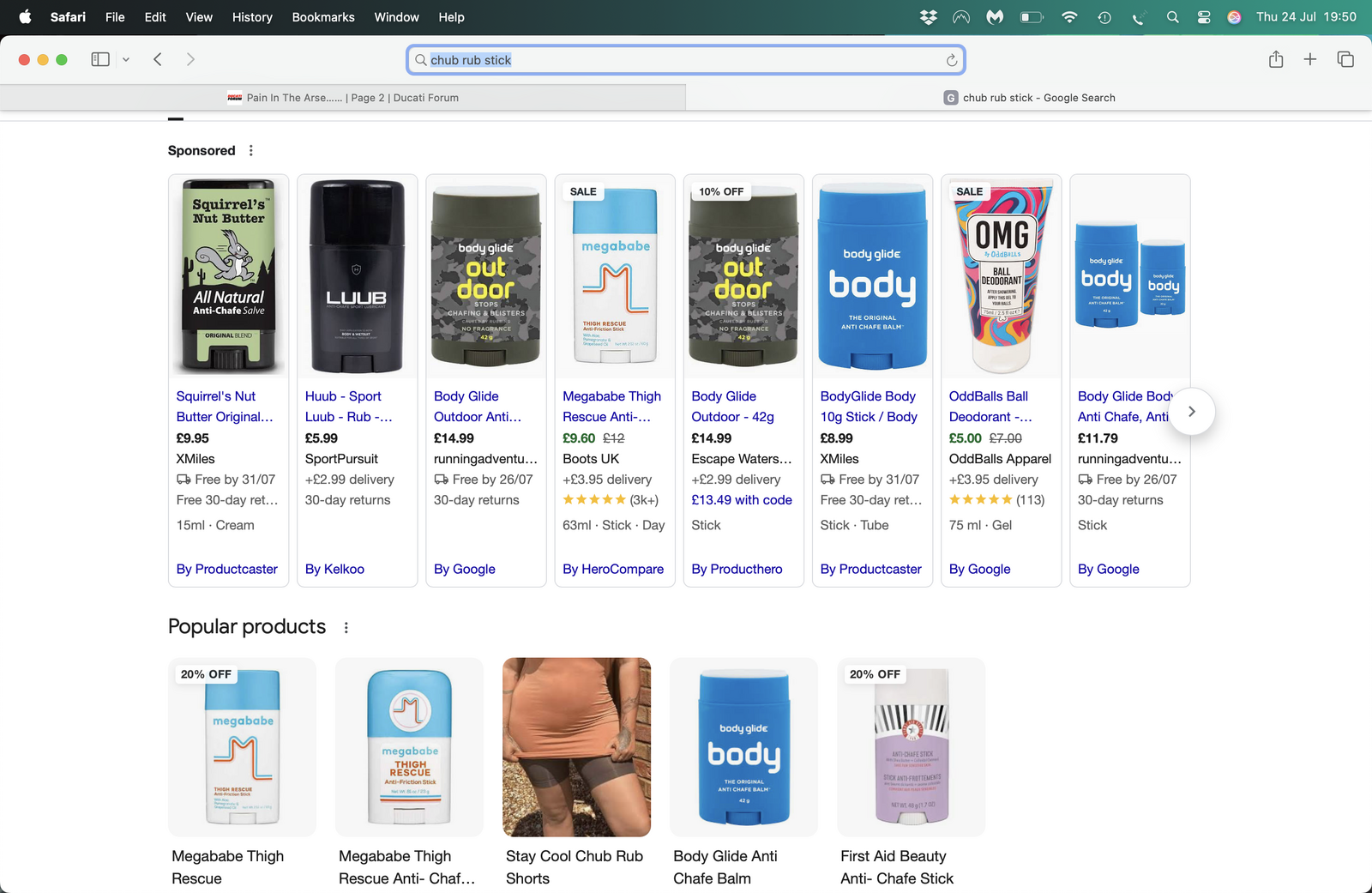Click the address bar search field
The image size is (1372, 893).
click(685, 60)
